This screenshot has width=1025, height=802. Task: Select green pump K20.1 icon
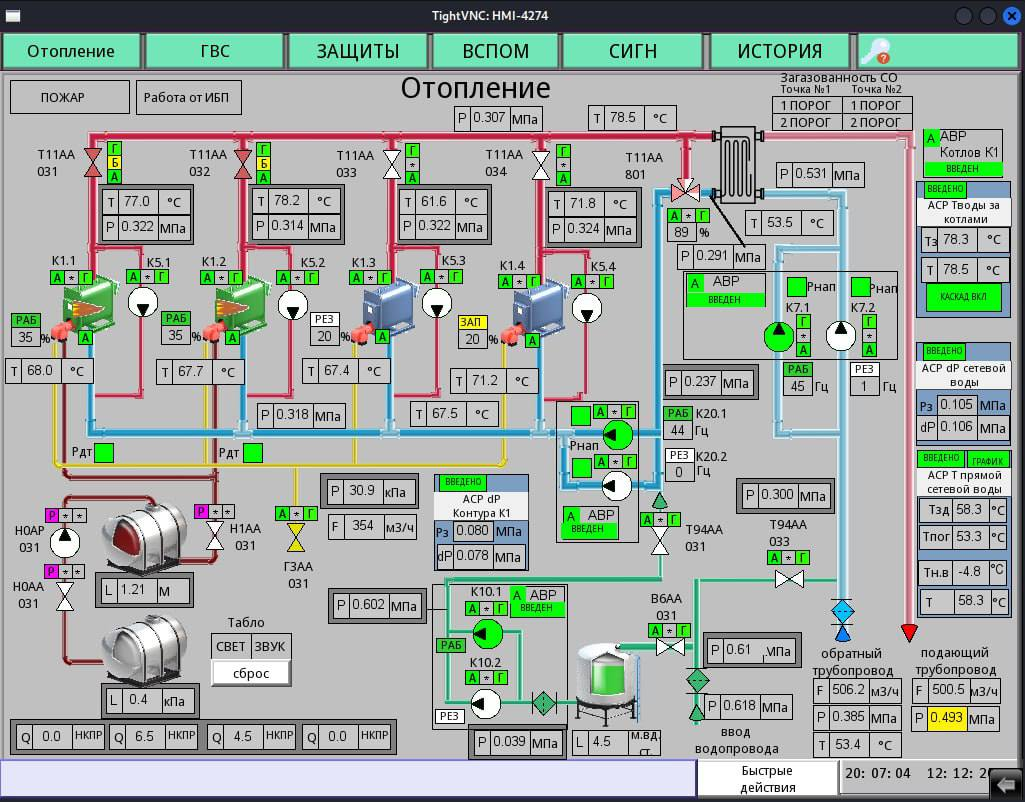click(x=617, y=435)
